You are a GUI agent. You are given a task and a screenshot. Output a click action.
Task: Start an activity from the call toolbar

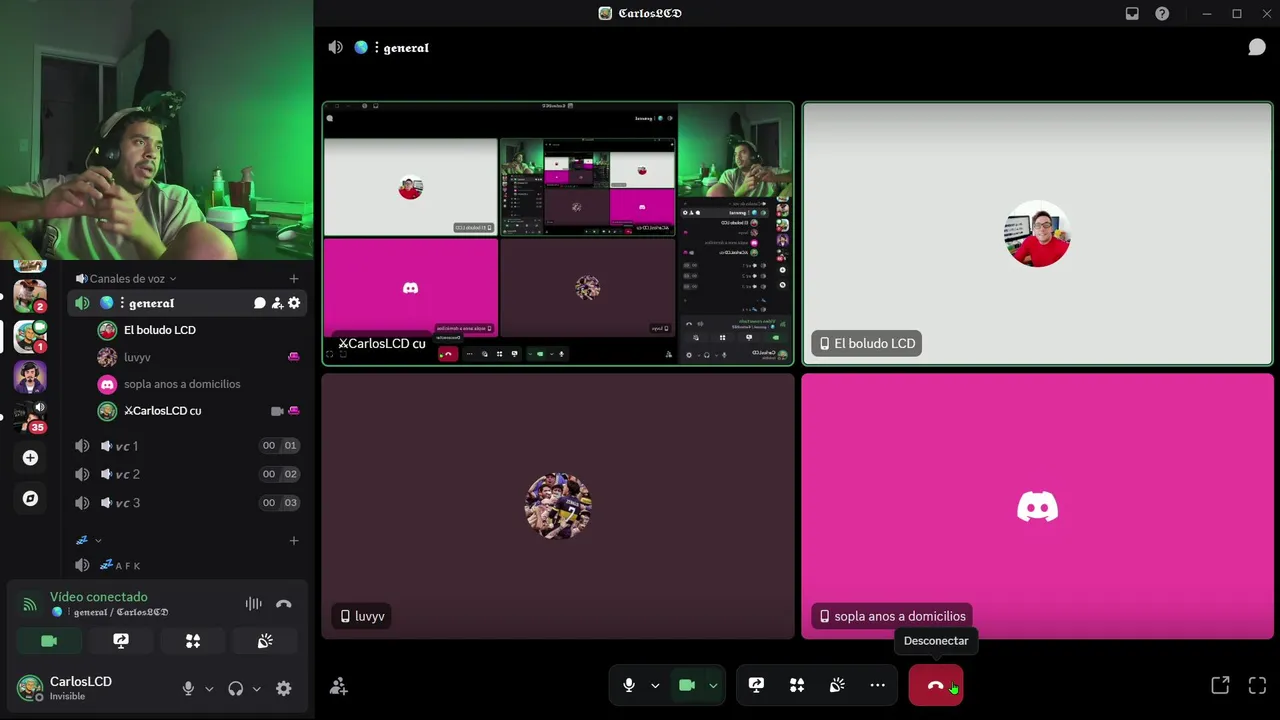tap(797, 685)
